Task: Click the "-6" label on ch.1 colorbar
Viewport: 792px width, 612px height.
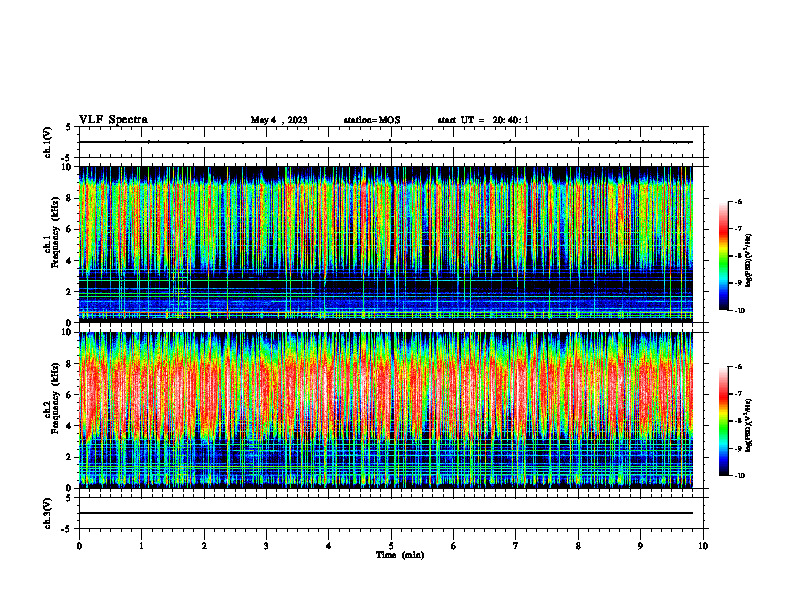Action: (738, 201)
